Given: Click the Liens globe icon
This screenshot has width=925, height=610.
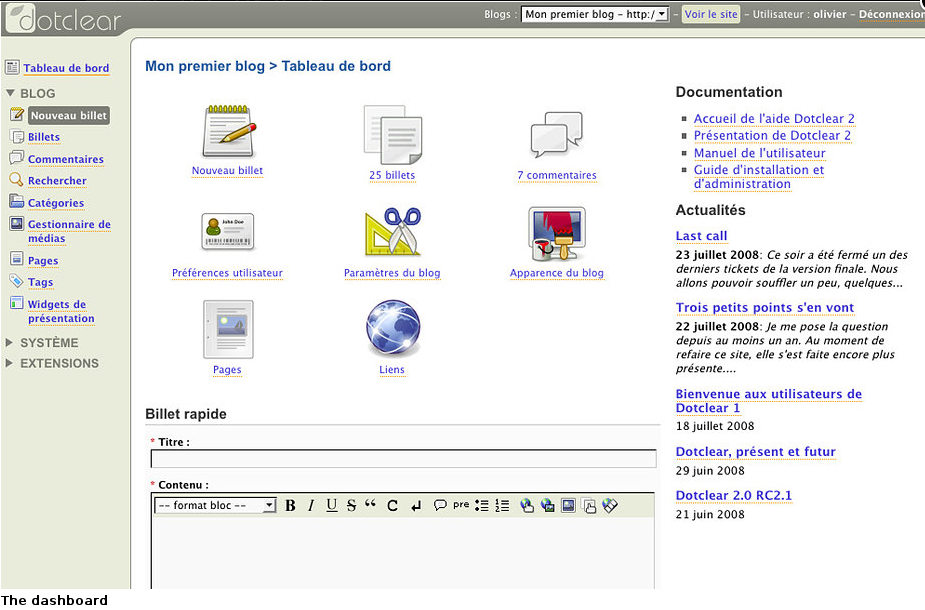Looking at the screenshot, I should click(x=393, y=328).
